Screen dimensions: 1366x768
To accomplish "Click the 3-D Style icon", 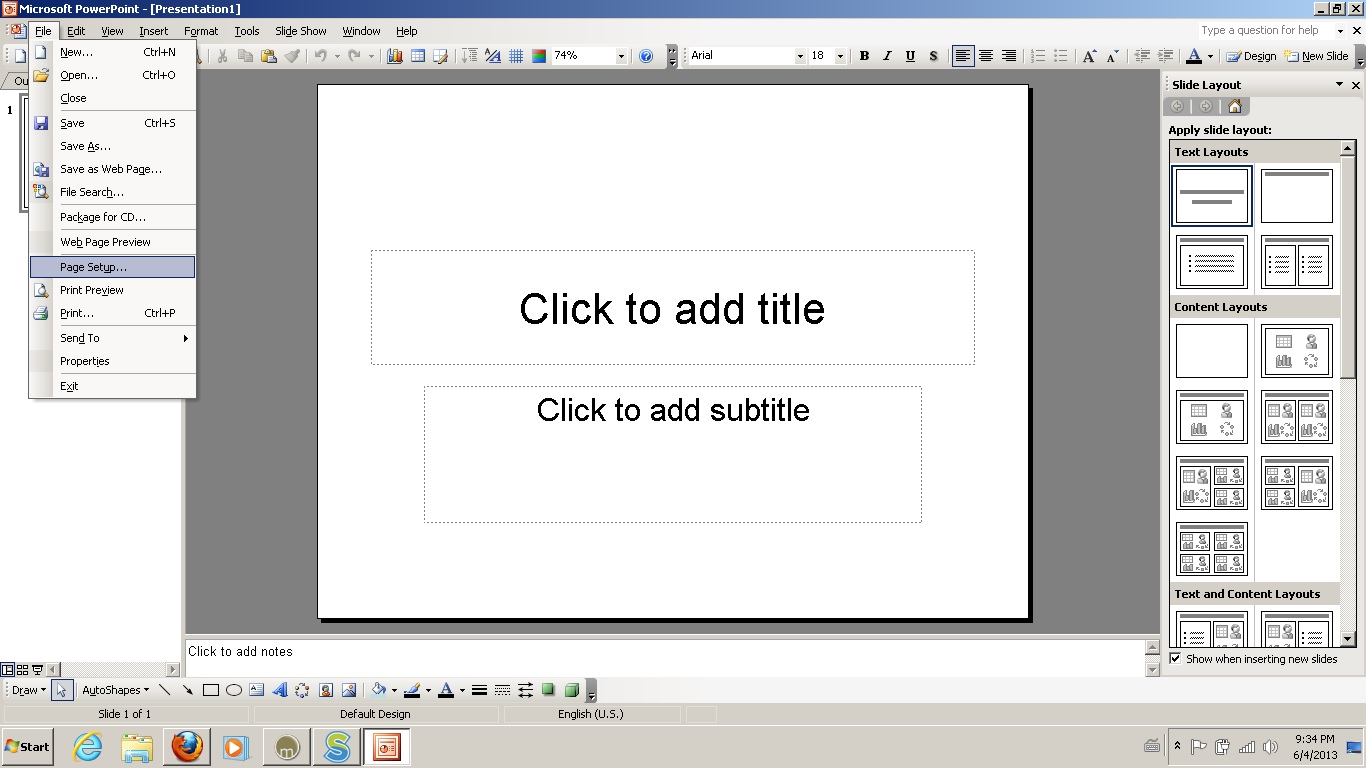I will (571, 690).
